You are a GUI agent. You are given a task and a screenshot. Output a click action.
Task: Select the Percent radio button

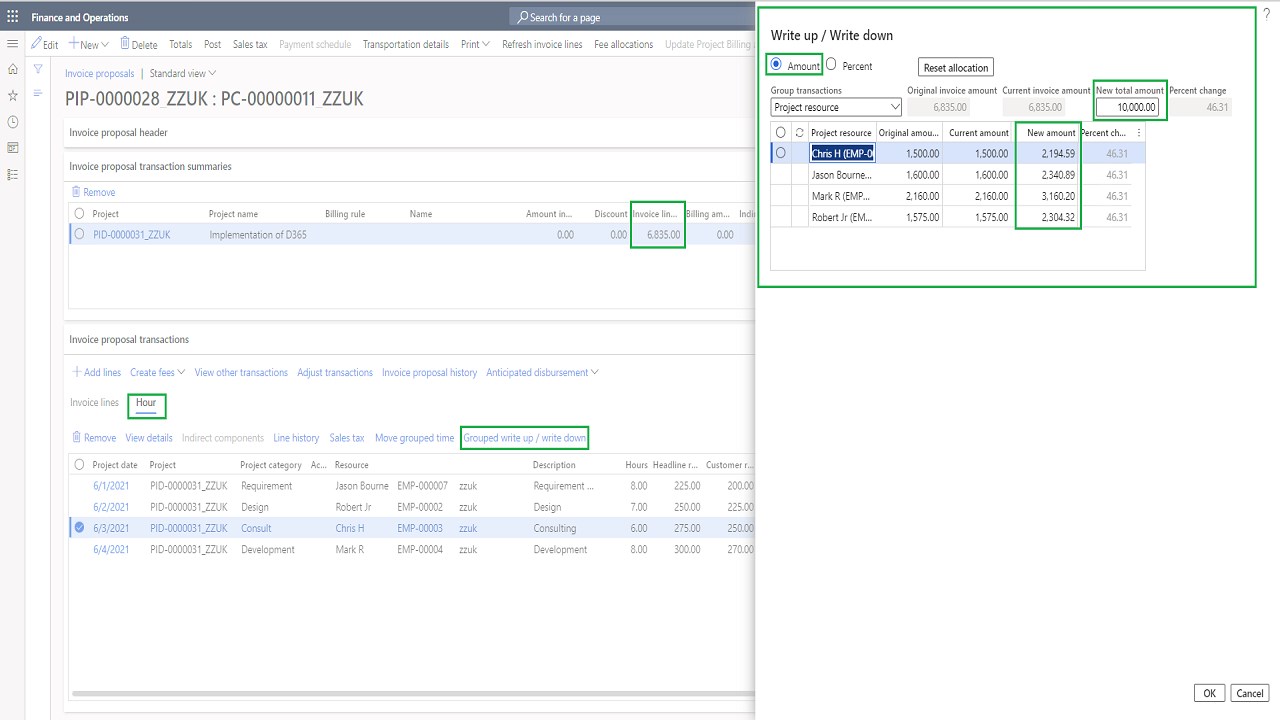tap(832, 65)
